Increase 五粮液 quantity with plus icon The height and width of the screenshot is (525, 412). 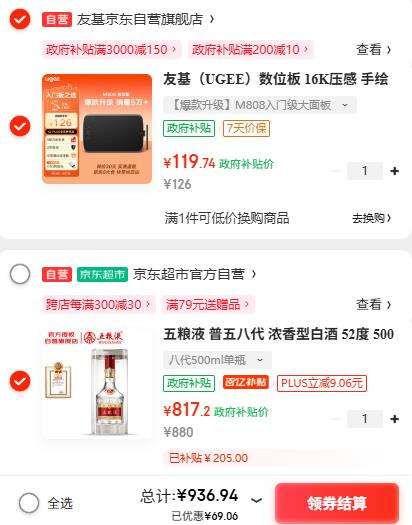(395, 419)
